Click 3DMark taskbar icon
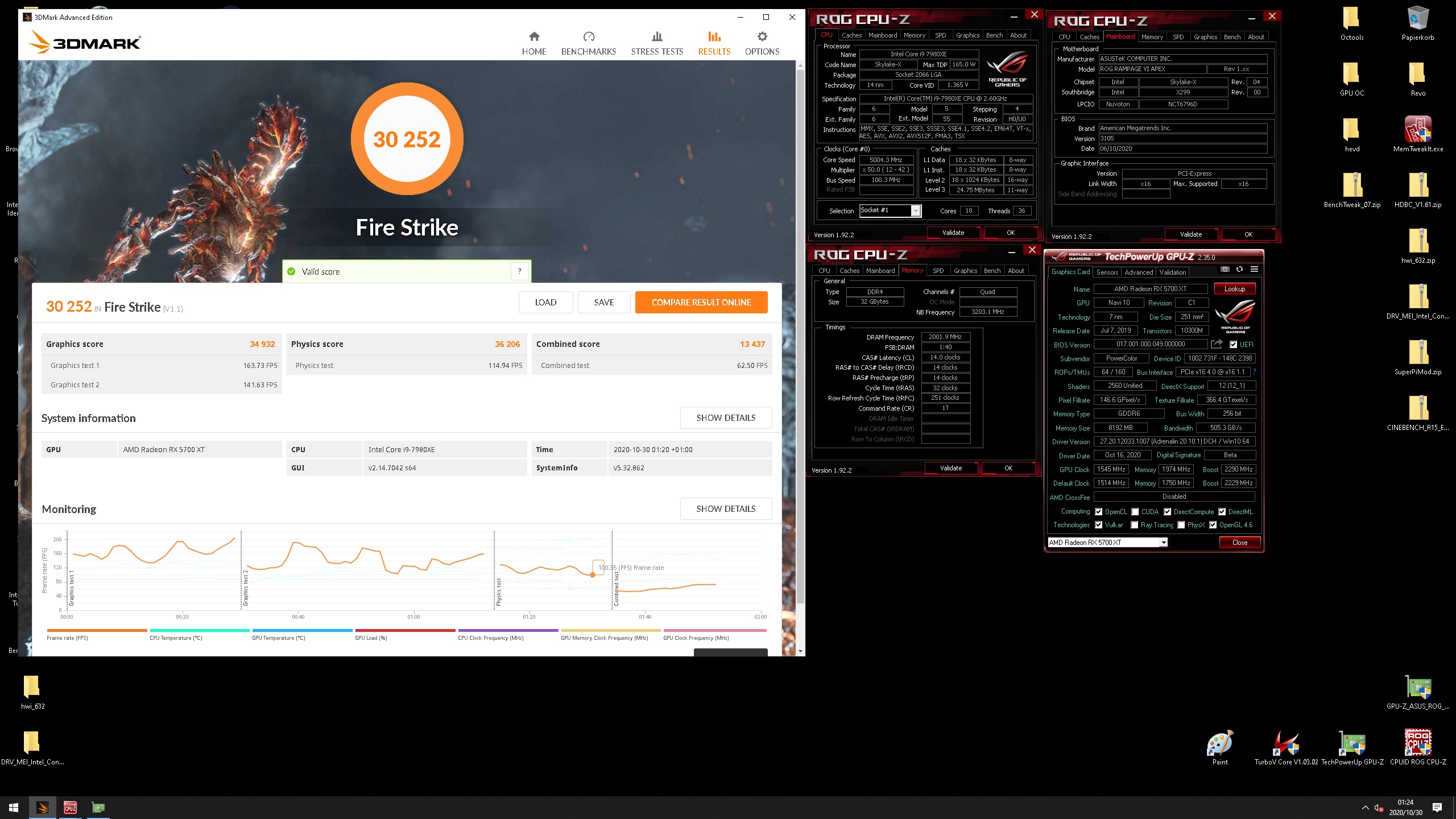 point(42,808)
